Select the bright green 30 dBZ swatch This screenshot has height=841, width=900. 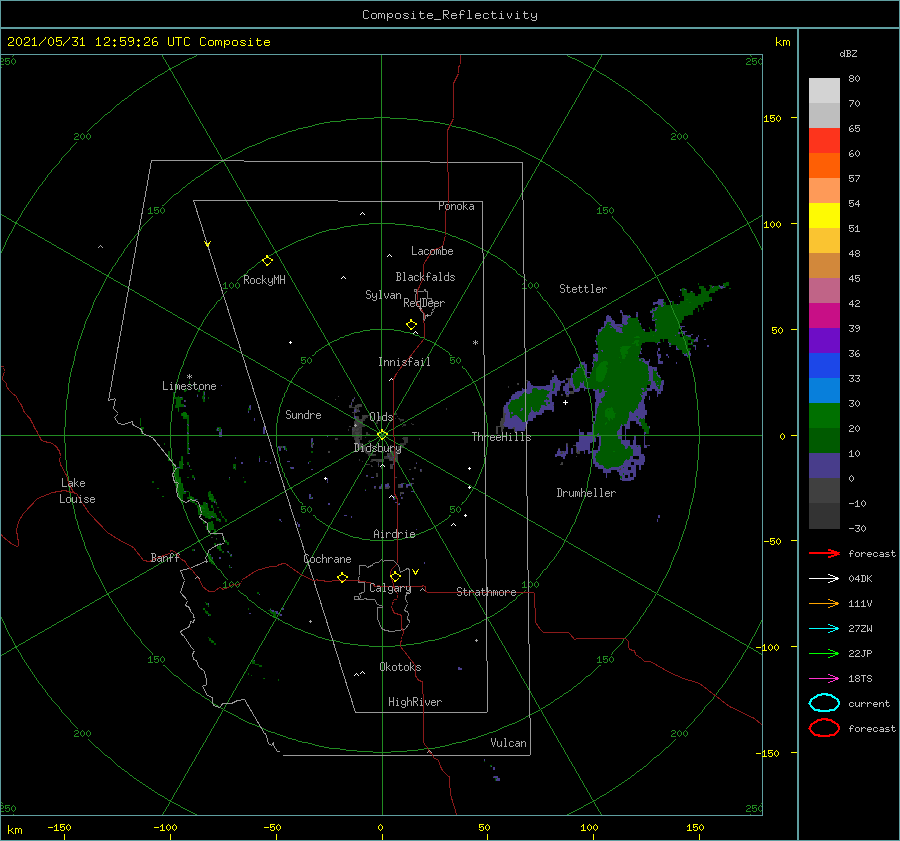[824, 415]
